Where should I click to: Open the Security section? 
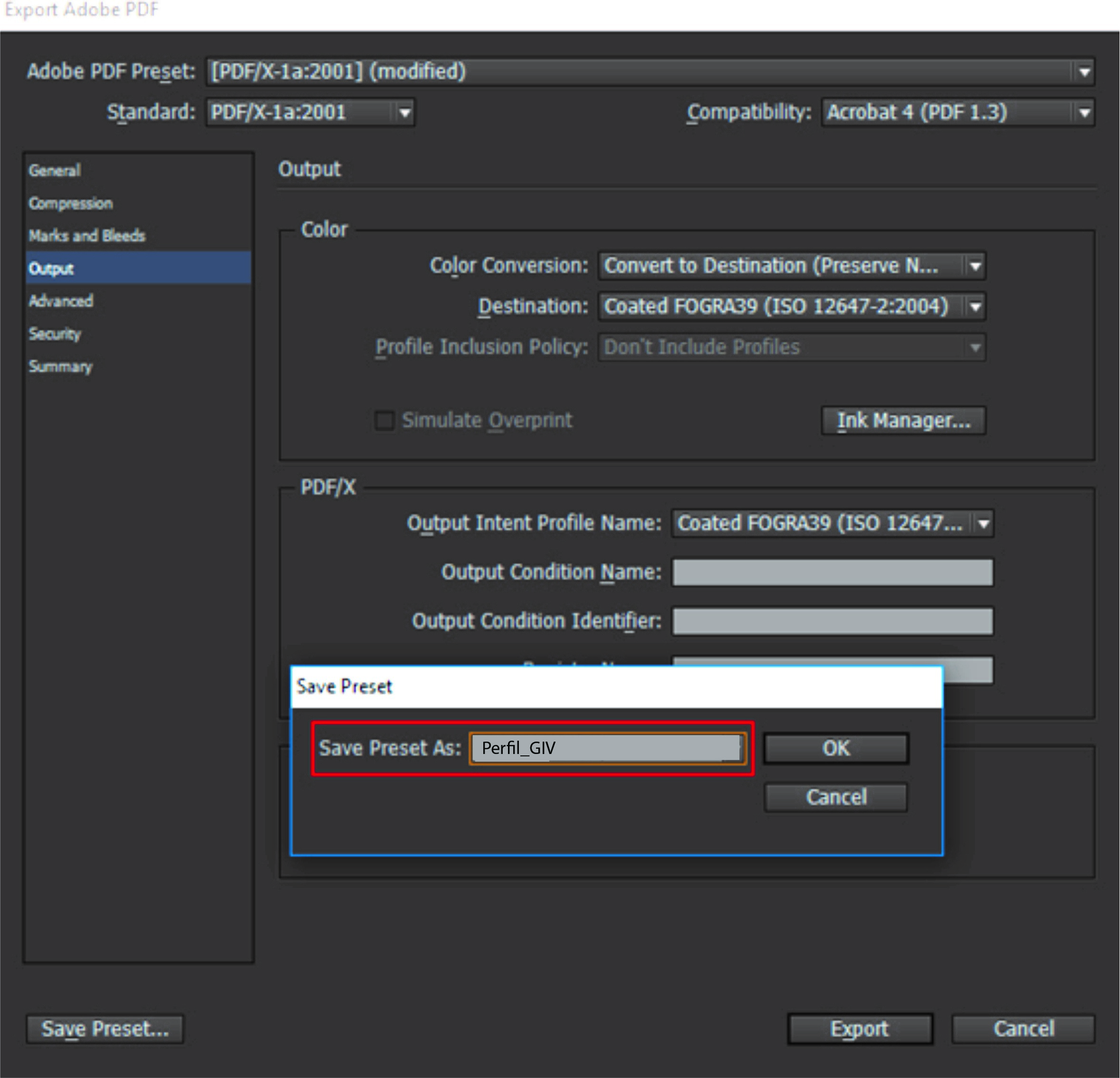(55, 334)
